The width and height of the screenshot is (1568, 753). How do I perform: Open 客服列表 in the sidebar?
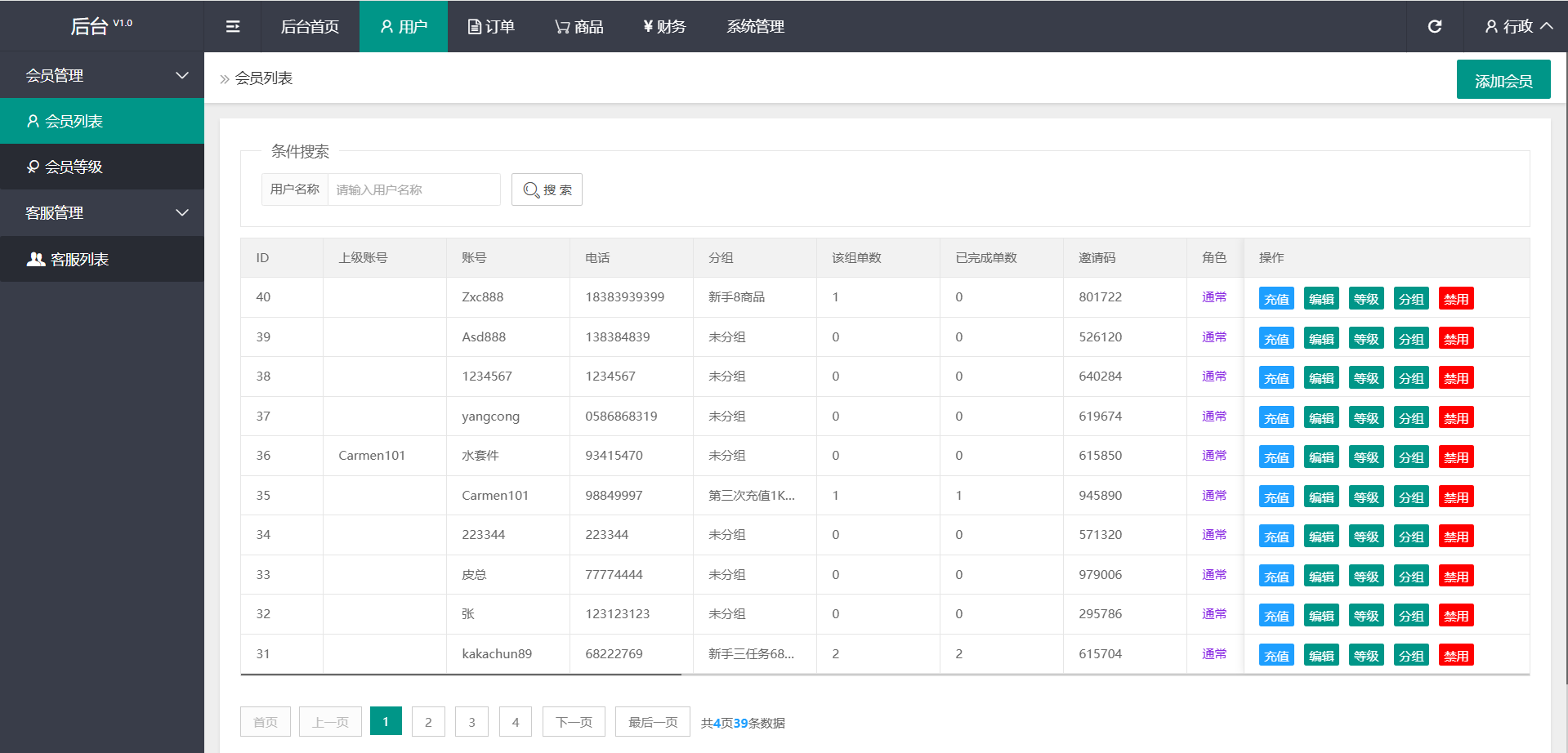coord(79,259)
